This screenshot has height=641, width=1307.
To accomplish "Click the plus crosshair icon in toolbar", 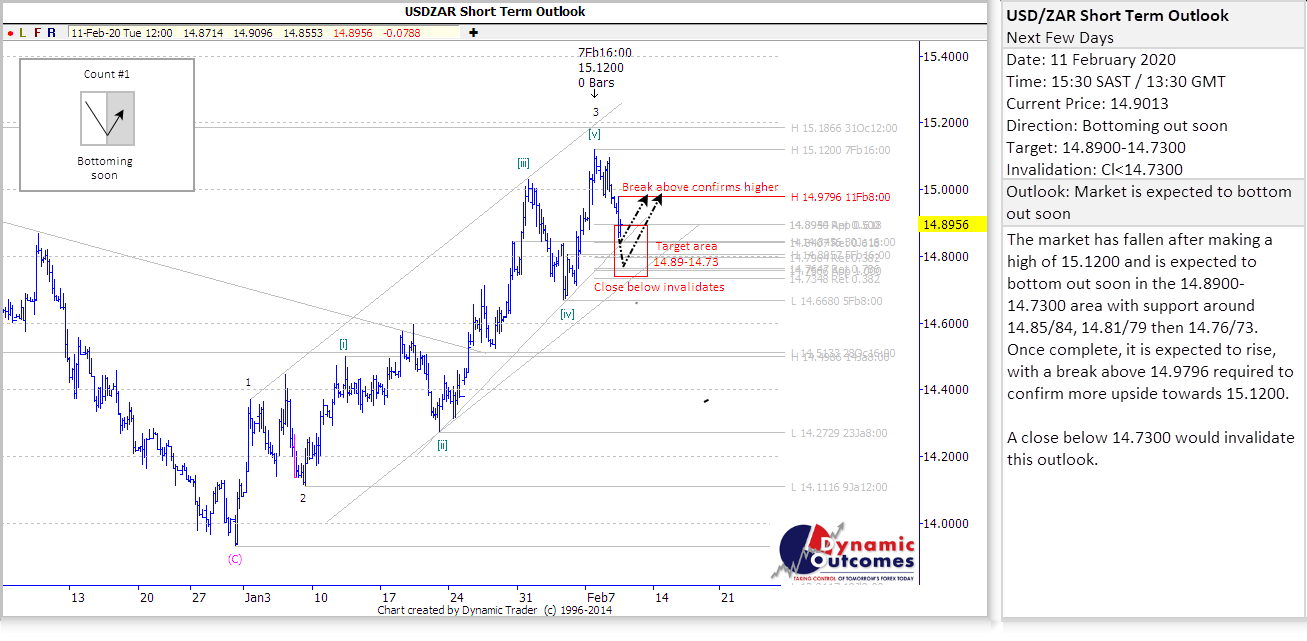I will click(473, 32).
